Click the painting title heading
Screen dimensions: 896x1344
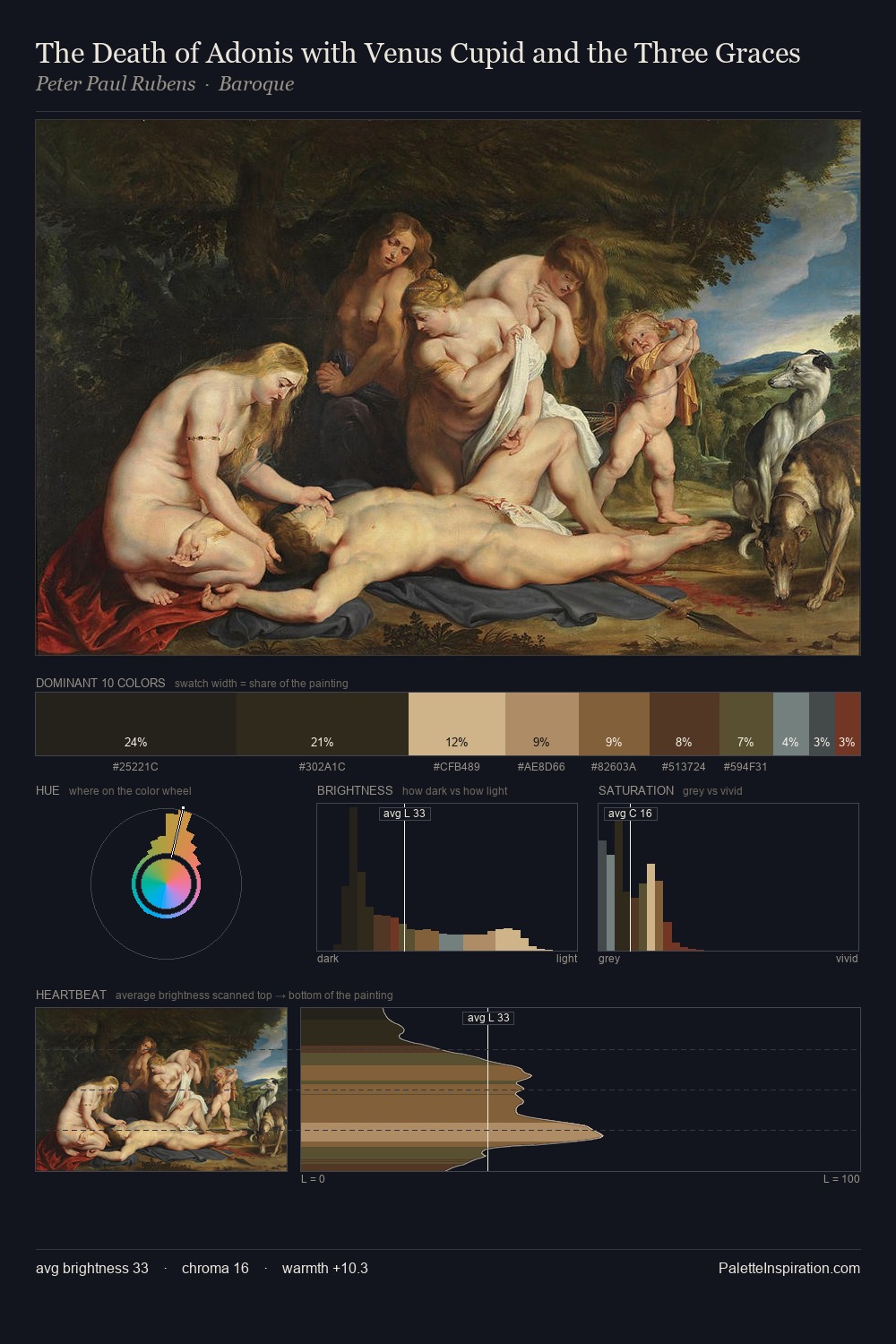(x=418, y=53)
